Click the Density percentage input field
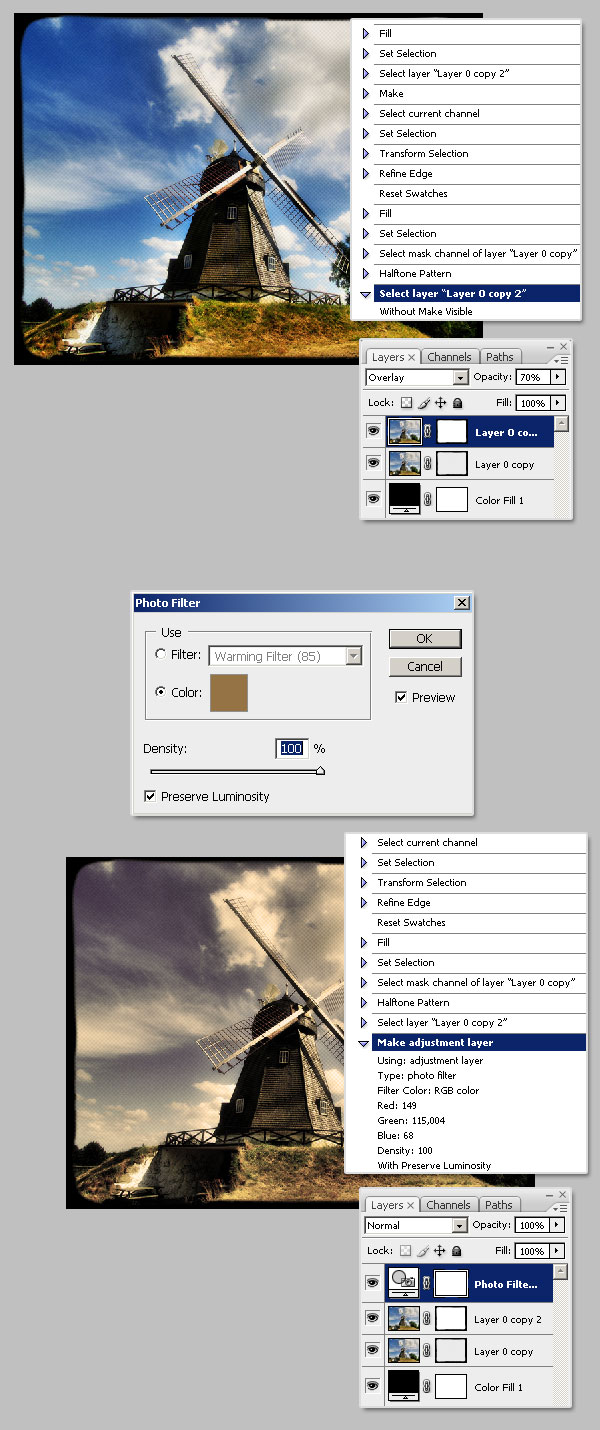Image resolution: width=600 pixels, height=1430 pixels. click(291, 748)
